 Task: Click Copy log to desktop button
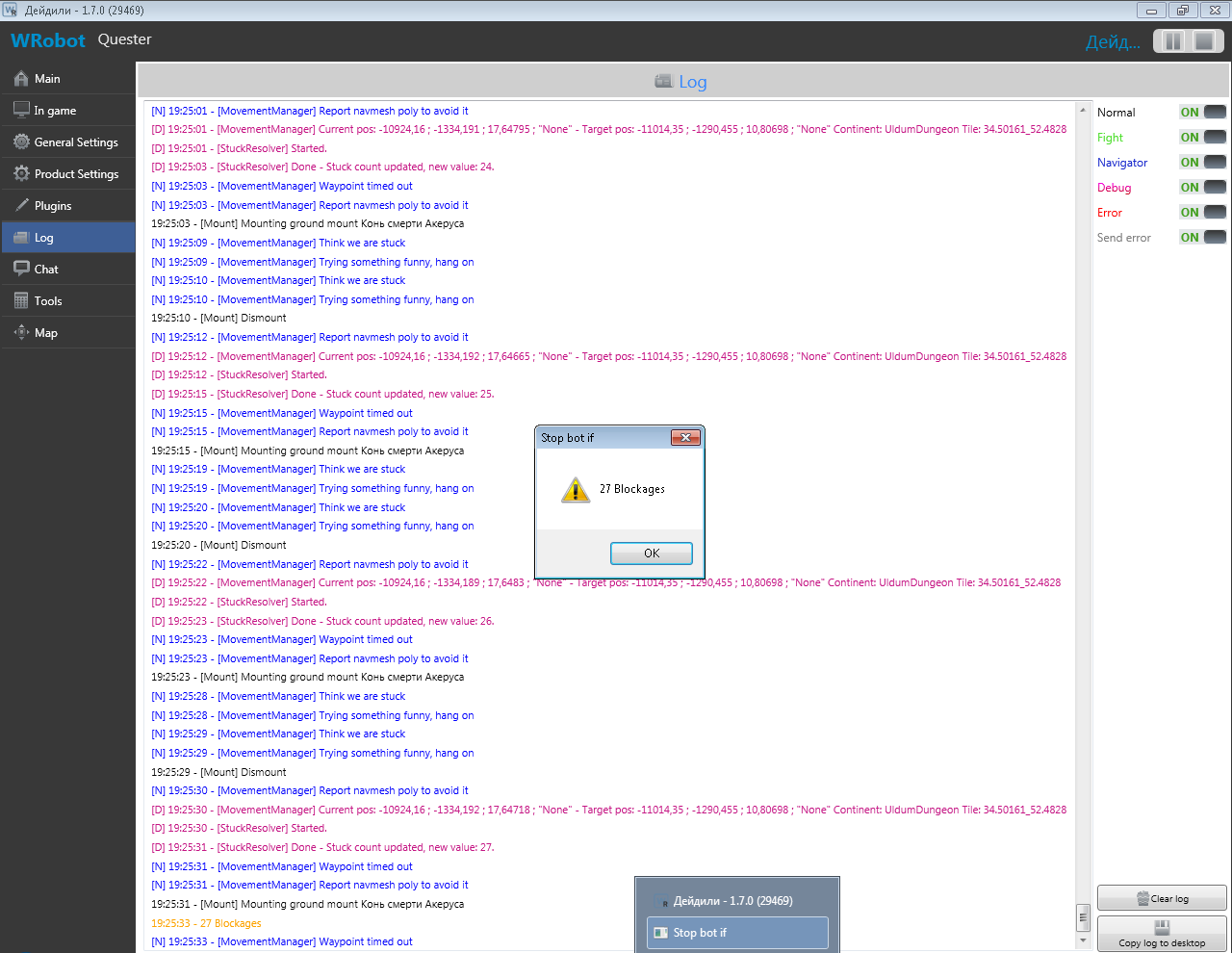[1162, 934]
